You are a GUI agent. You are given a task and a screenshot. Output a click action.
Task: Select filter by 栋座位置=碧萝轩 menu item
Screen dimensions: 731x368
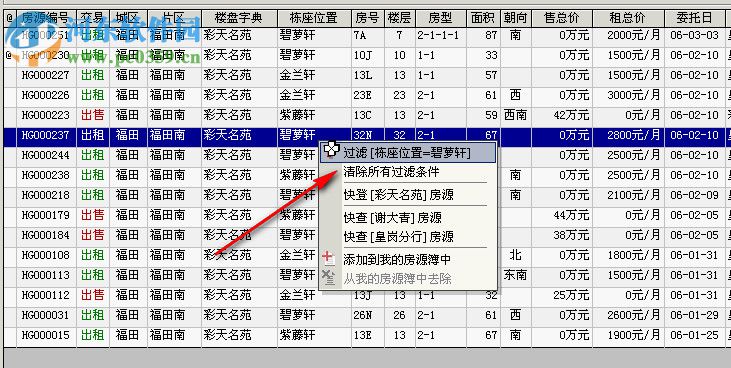click(407, 153)
